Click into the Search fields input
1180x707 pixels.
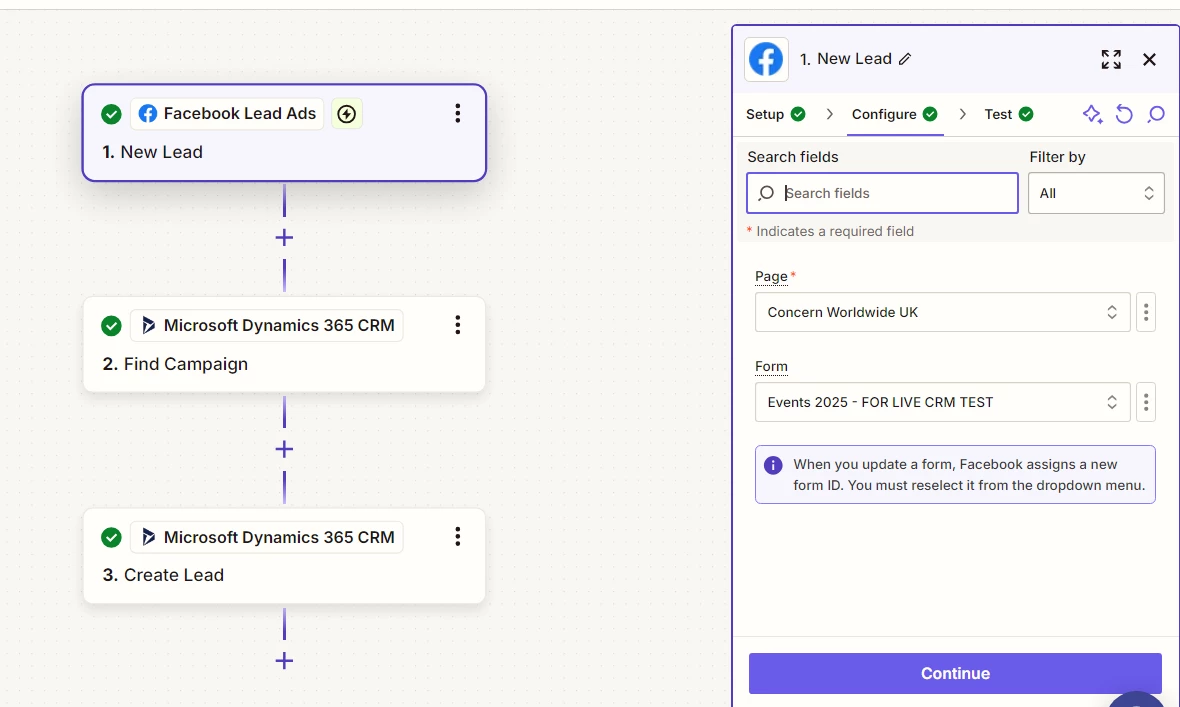click(x=882, y=194)
